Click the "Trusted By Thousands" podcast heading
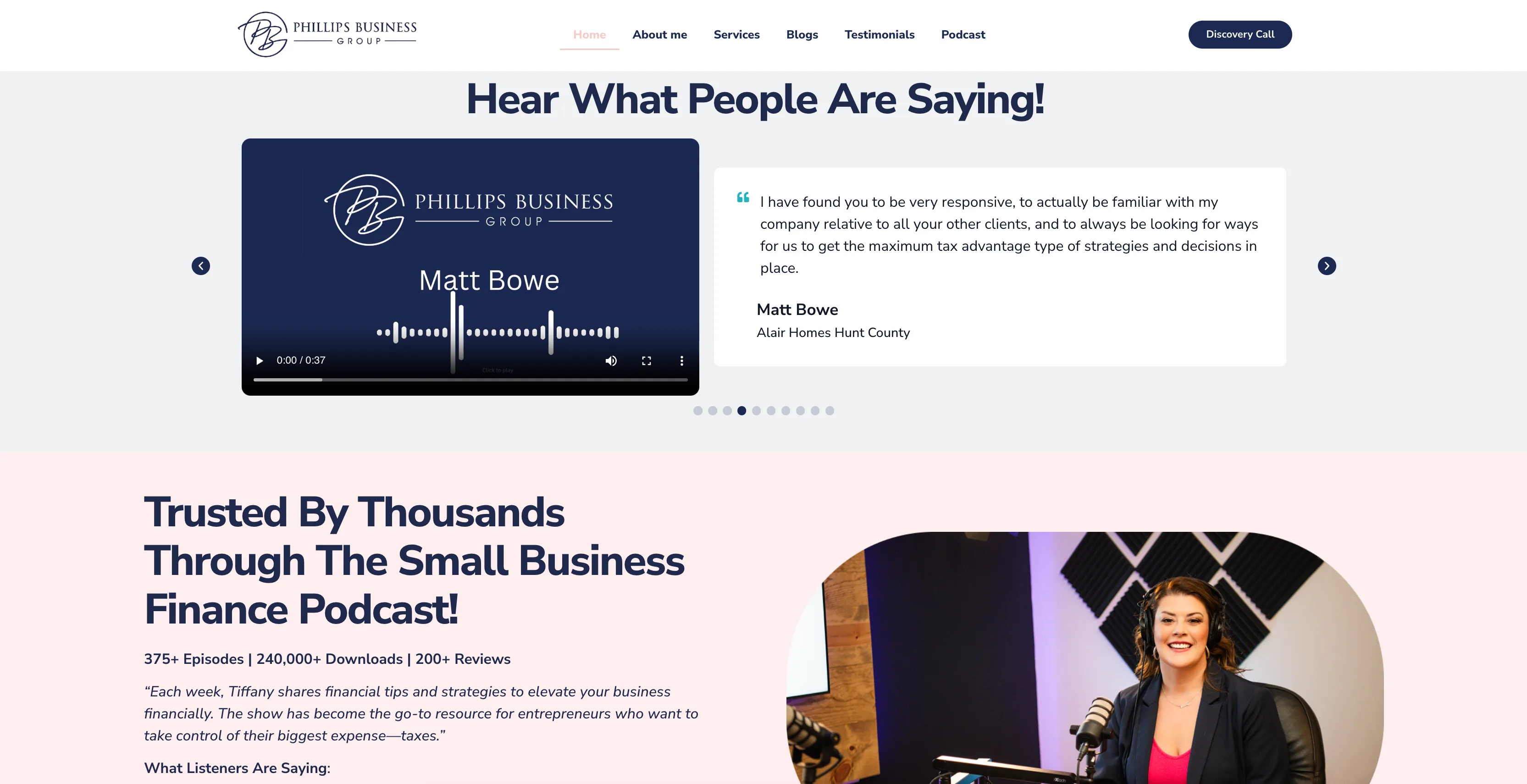The height and width of the screenshot is (784, 1527). click(x=415, y=561)
